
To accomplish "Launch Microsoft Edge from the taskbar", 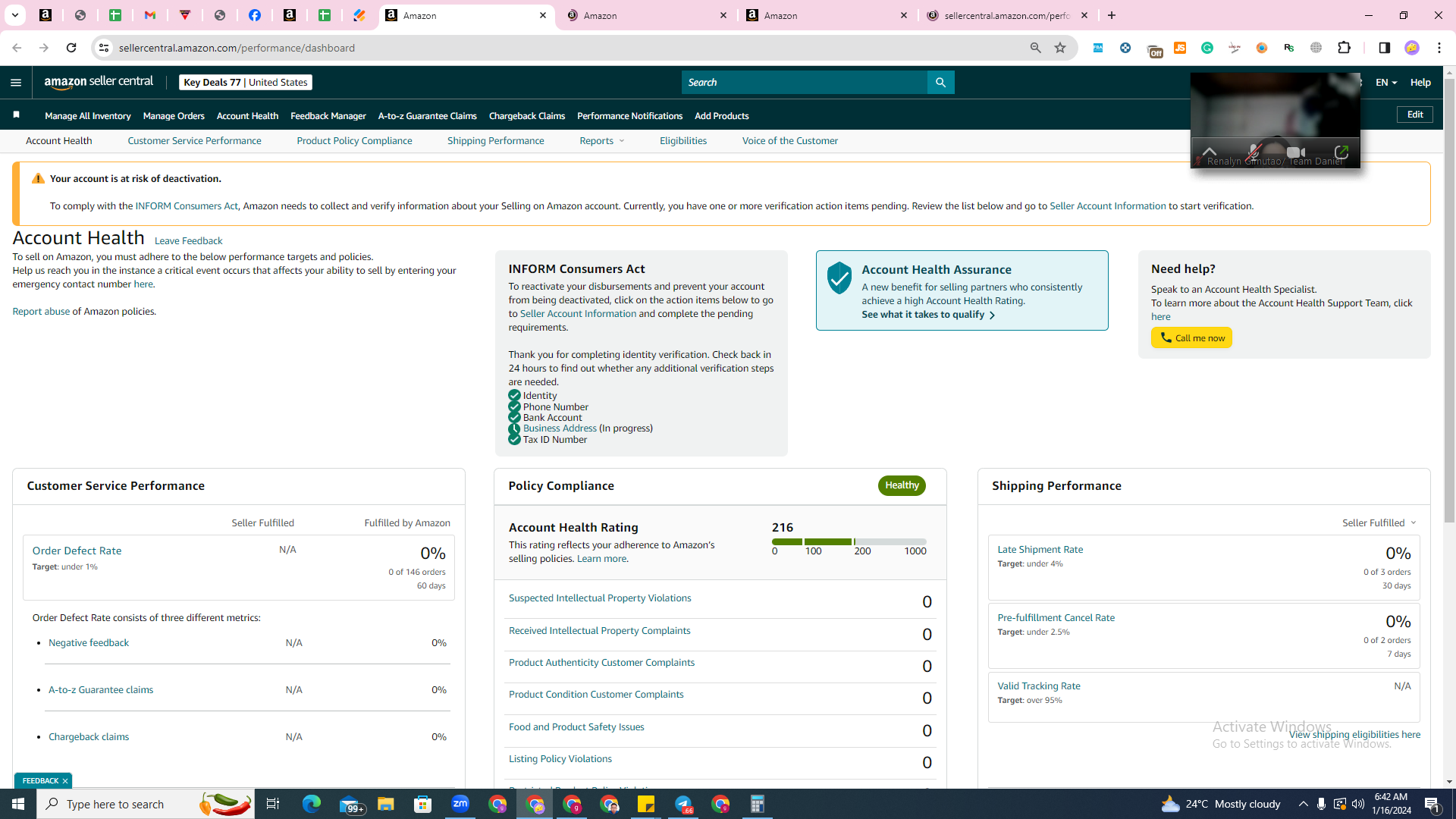I will pos(311,804).
